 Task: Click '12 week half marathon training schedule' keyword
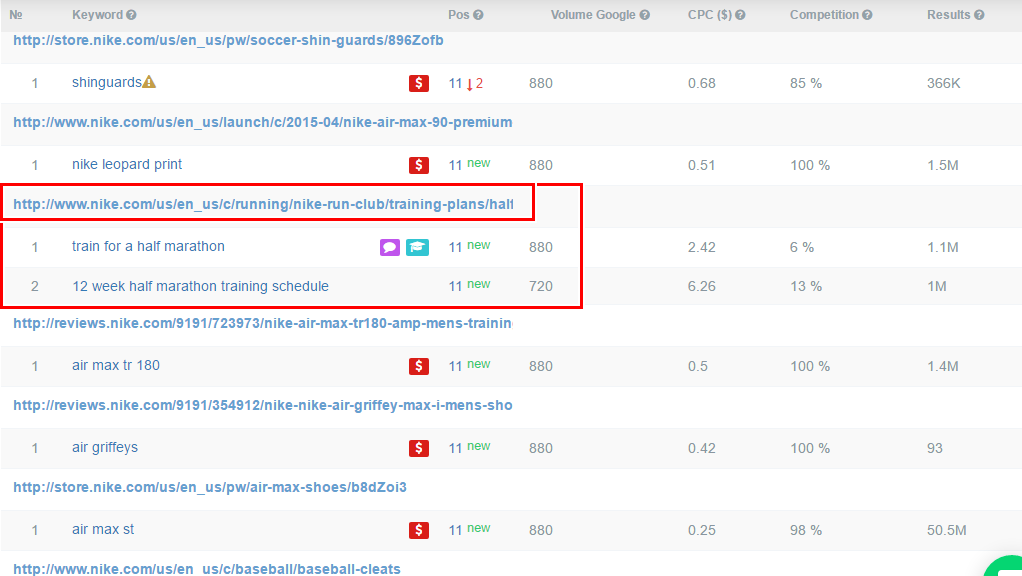(x=200, y=287)
